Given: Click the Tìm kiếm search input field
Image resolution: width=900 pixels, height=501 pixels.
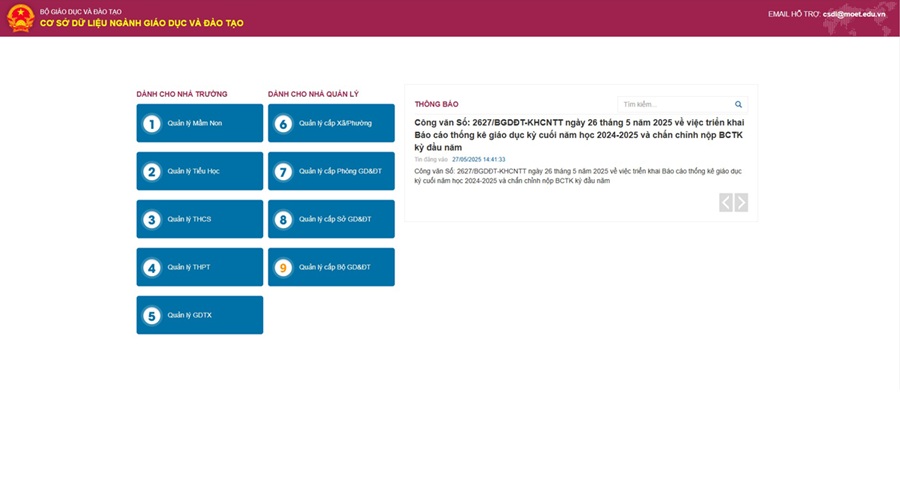Looking at the screenshot, I should (x=675, y=104).
